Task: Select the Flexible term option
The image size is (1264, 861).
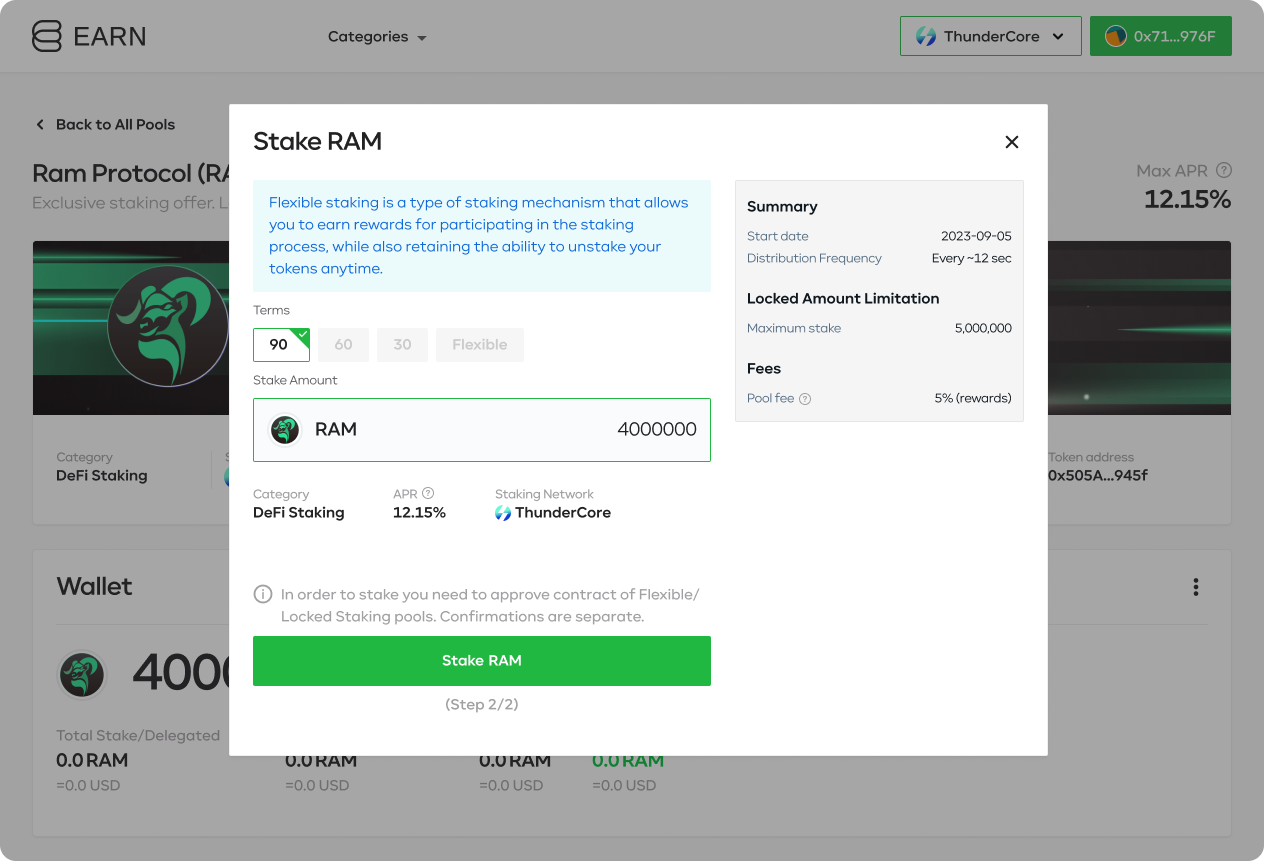Action: pos(480,344)
